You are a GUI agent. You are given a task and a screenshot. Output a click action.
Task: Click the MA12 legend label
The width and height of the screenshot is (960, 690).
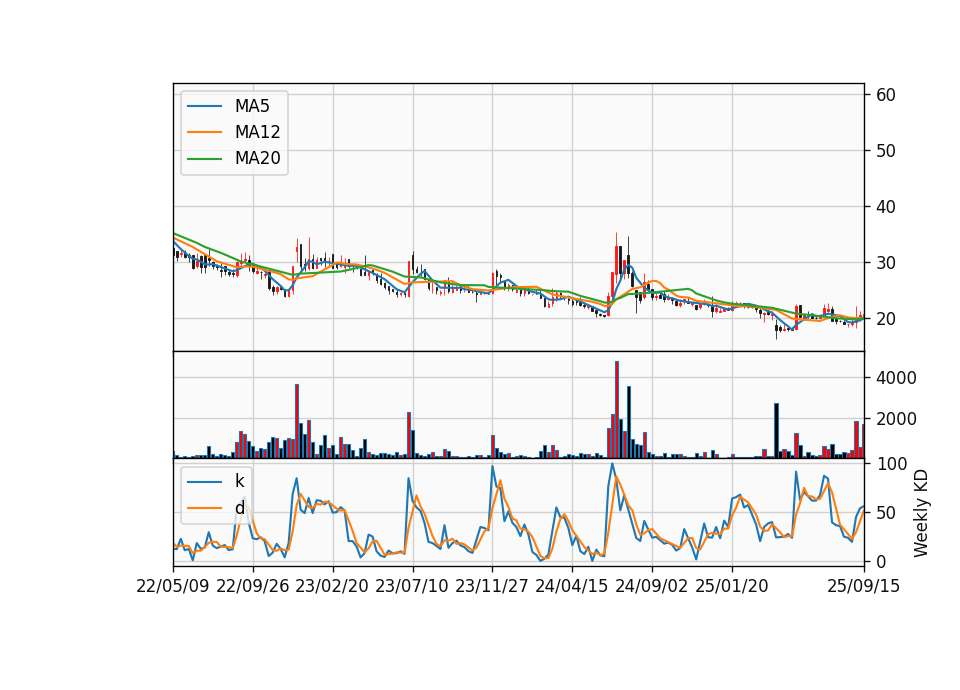point(257,132)
